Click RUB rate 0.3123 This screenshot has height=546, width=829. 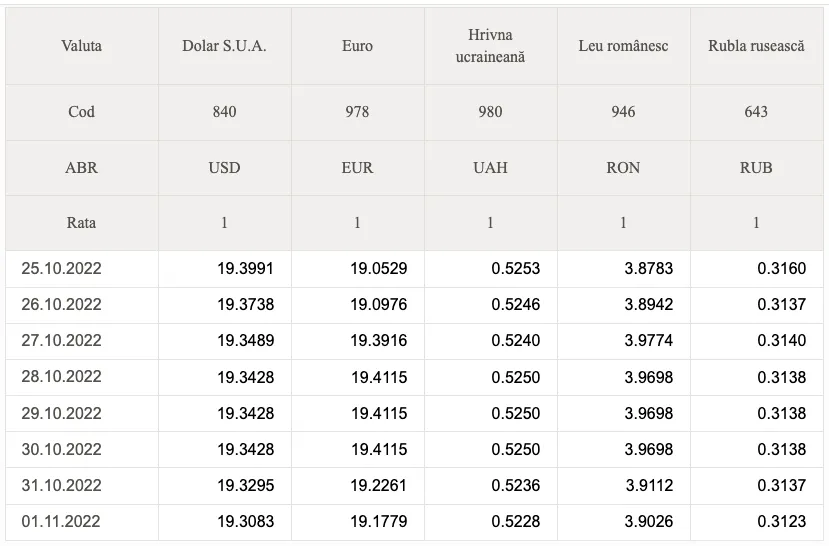click(781, 522)
